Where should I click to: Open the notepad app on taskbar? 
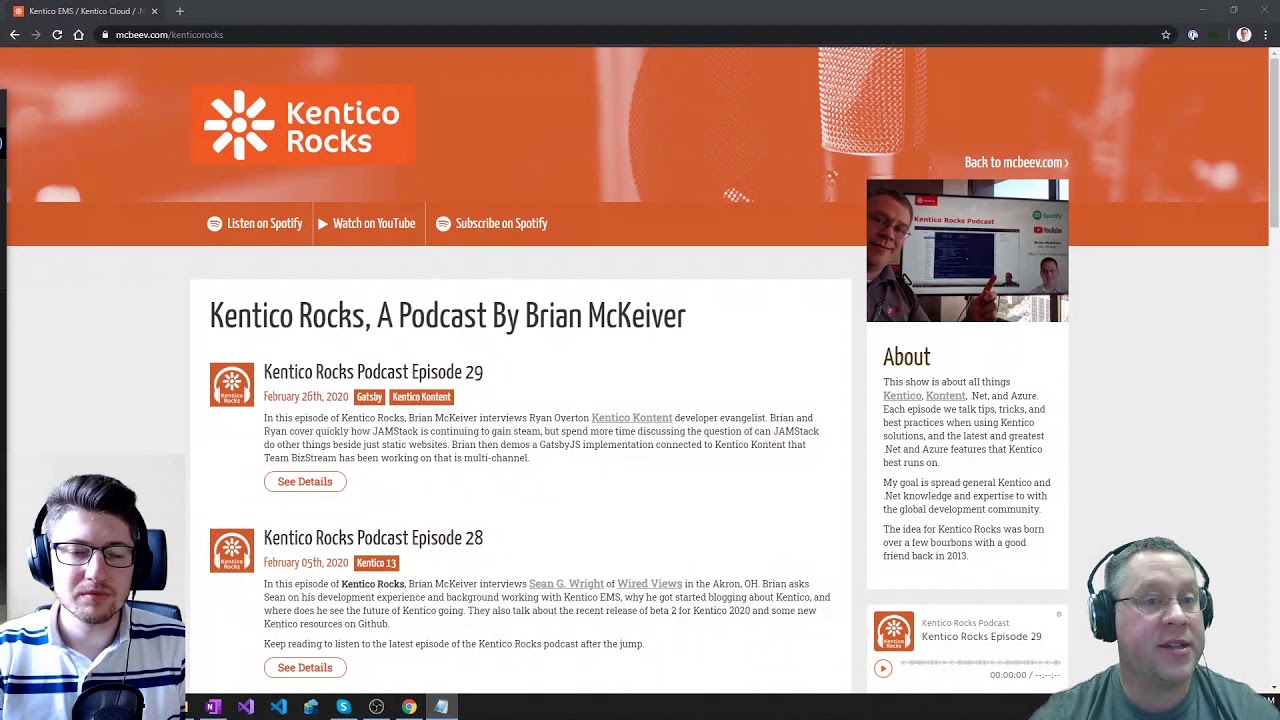click(x=441, y=707)
